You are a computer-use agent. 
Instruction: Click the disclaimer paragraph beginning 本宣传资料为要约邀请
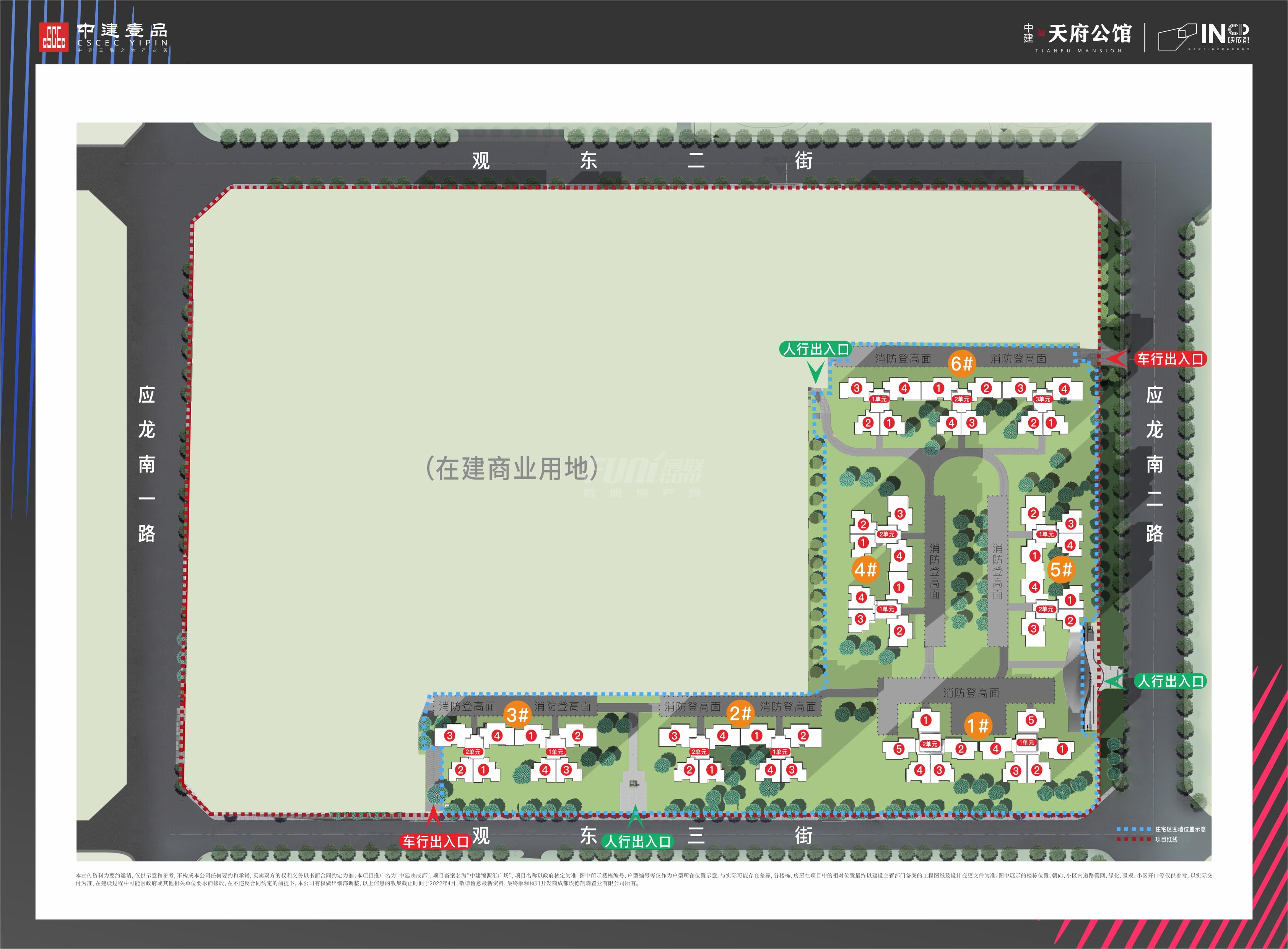[644, 879]
